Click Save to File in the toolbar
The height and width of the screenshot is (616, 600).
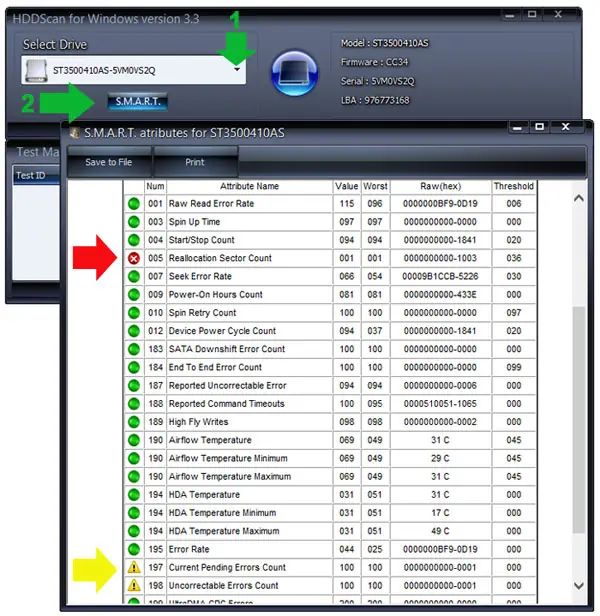pos(109,162)
